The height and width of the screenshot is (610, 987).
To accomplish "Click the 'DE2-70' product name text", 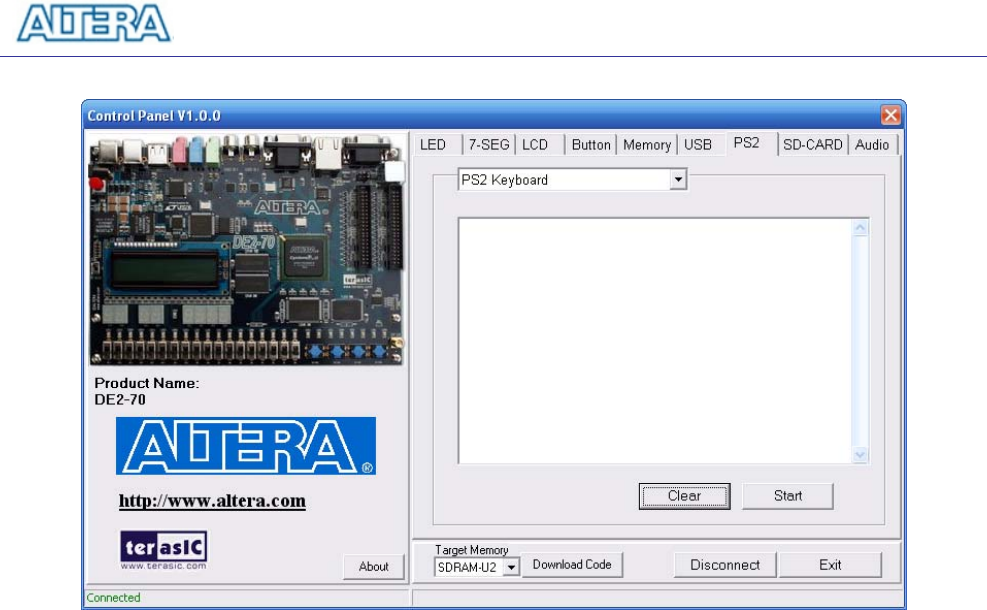I will pyautogui.click(x=120, y=400).
